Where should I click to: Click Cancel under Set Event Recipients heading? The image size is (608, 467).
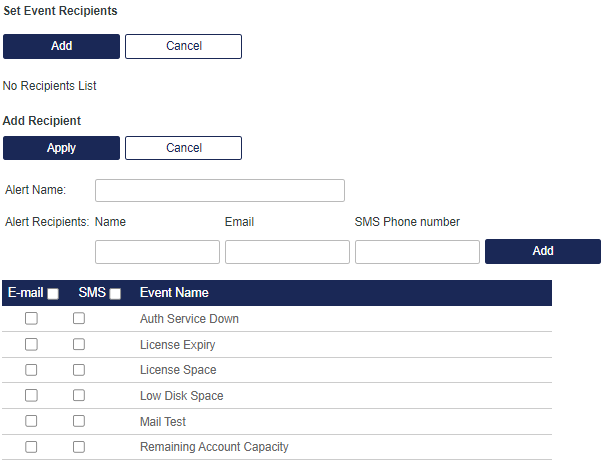pos(183,46)
